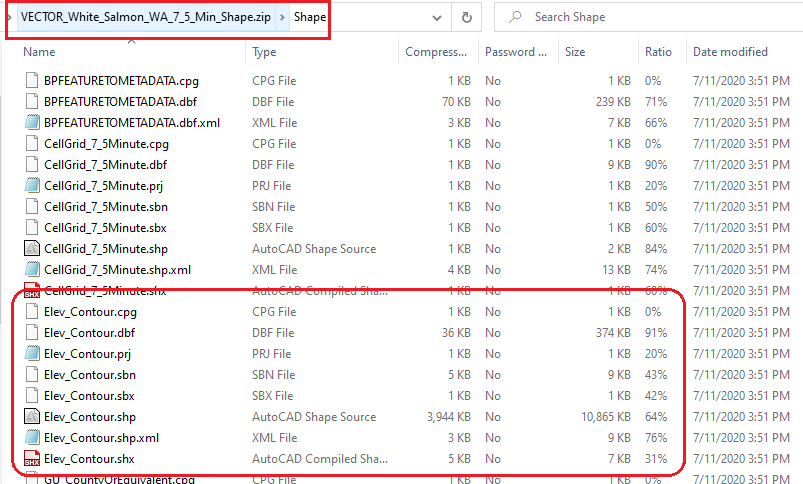Click the Elev_Contour.sbx file icon
The width and height of the screenshot is (803, 484).
coord(32,395)
